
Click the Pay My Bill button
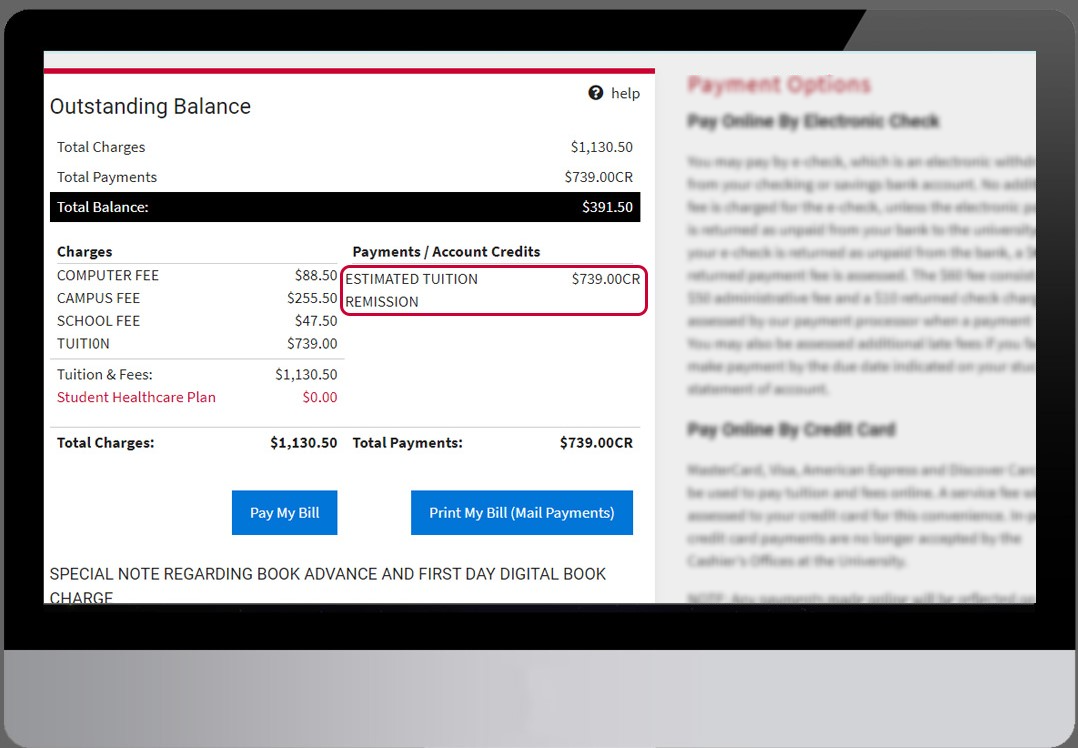(x=284, y=512)
